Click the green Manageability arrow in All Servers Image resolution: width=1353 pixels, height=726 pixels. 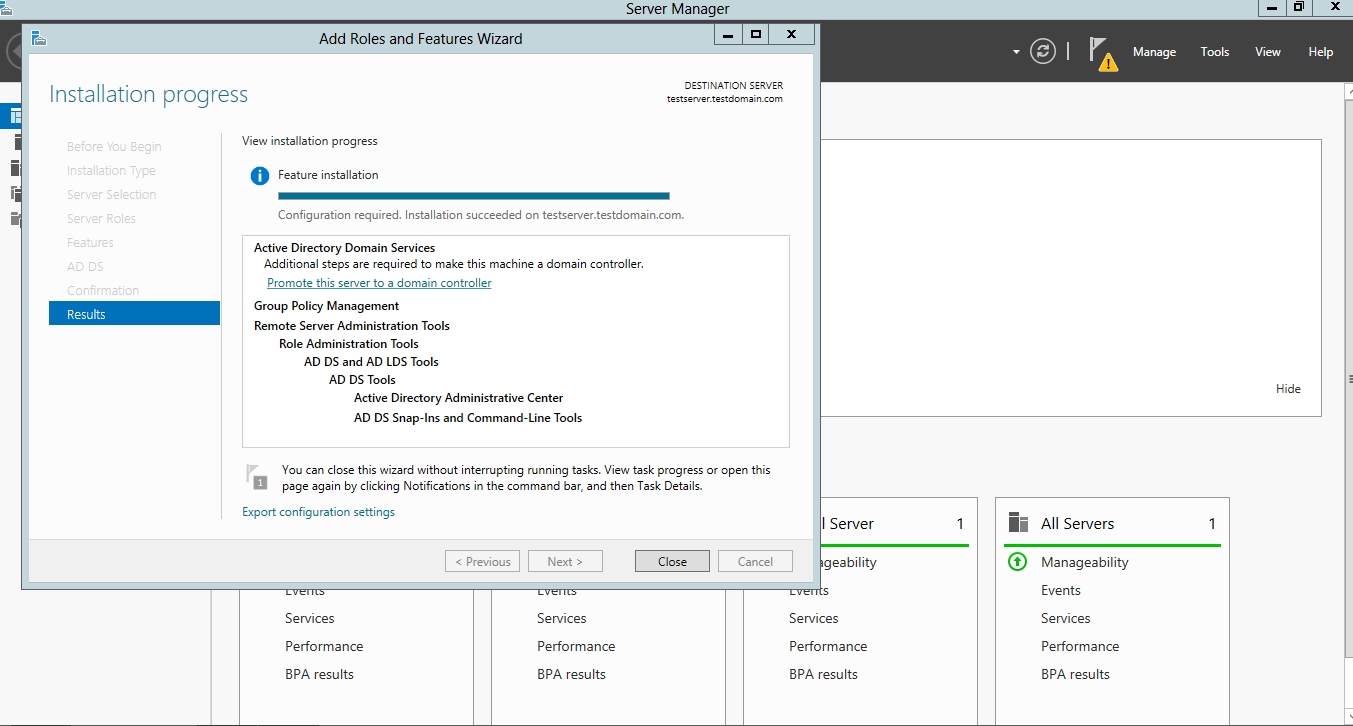[x=1018, y=562]
